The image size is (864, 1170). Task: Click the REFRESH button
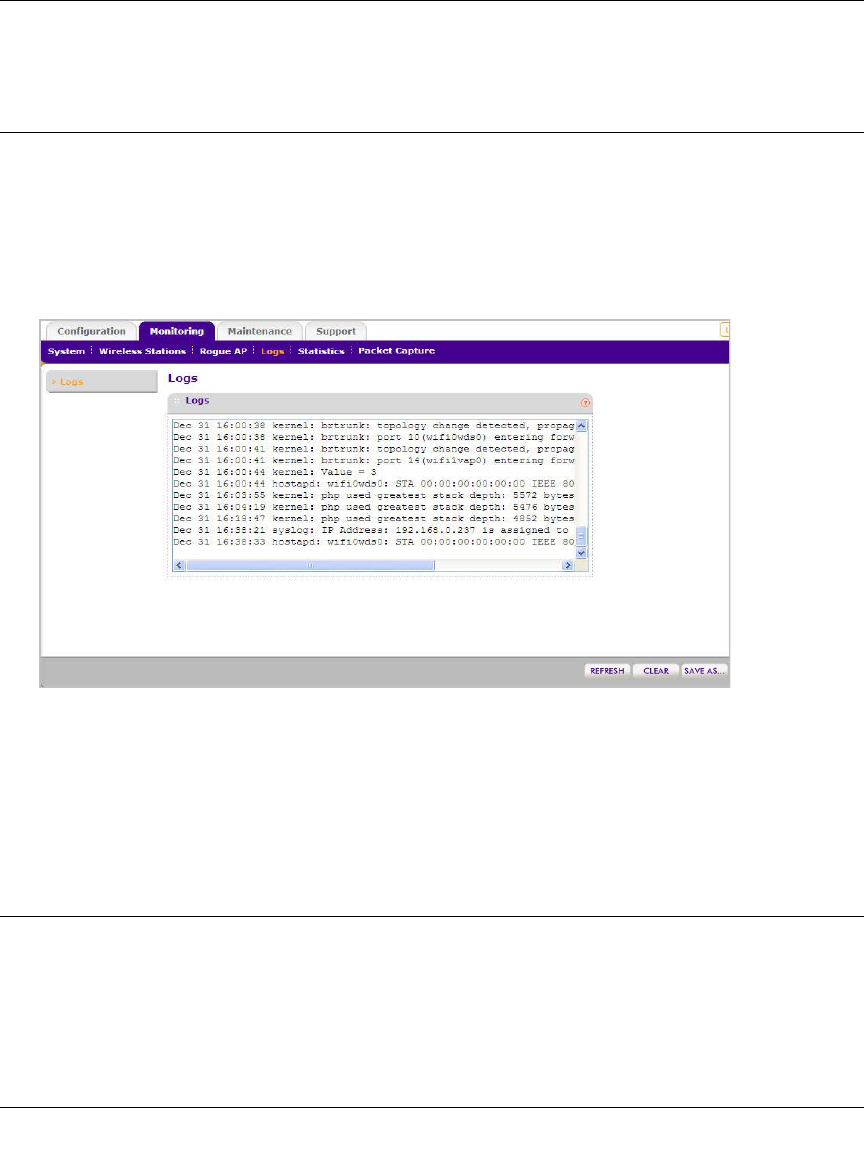click(607, 671)
